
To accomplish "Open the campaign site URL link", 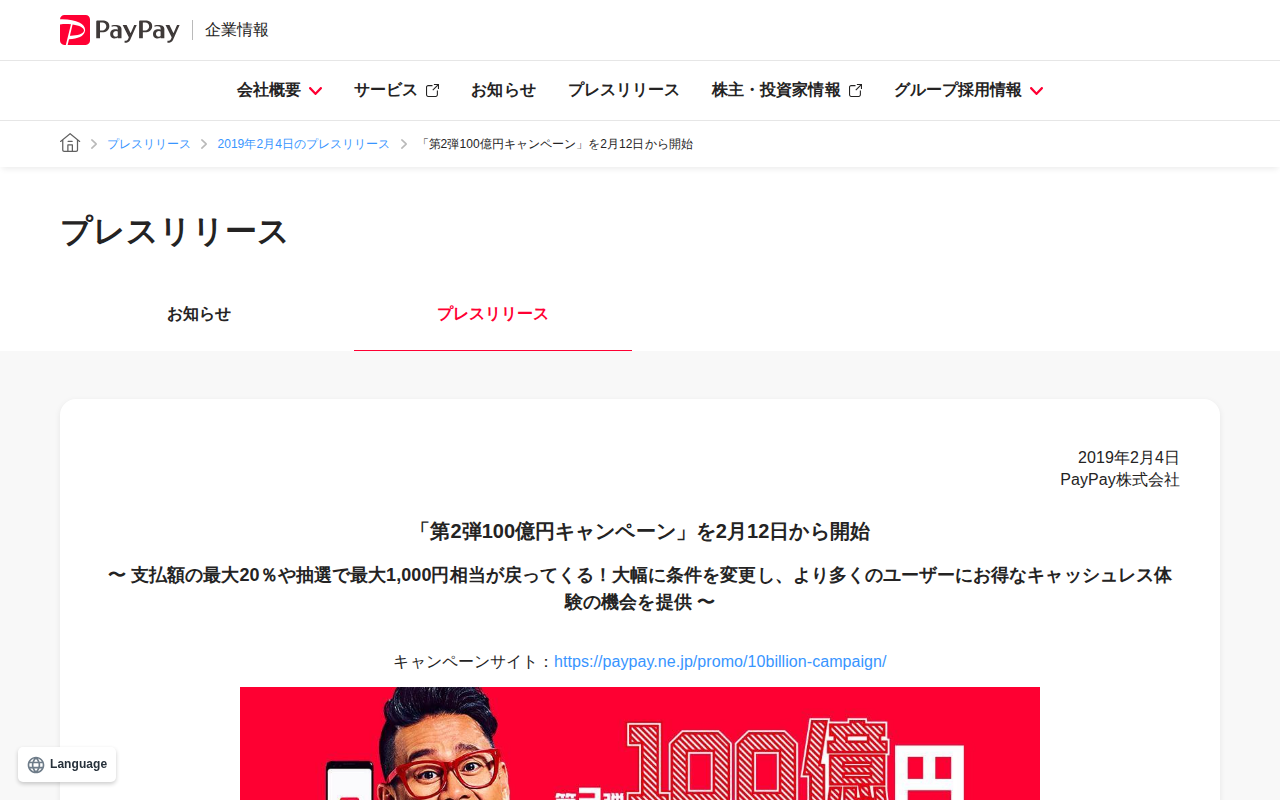I will coord(720,662).
